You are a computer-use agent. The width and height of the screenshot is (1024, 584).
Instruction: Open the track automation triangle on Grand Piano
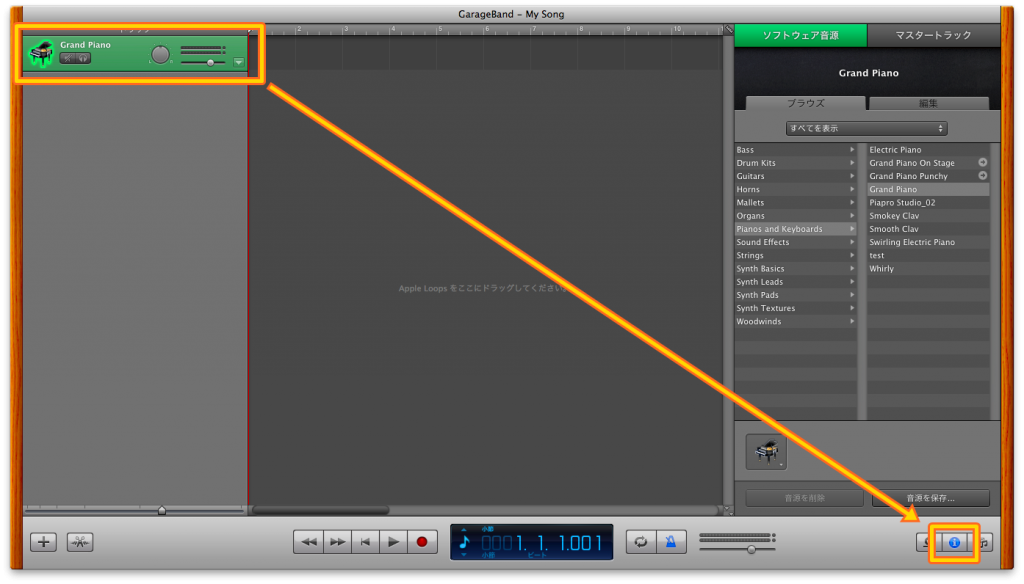(239, 62)
